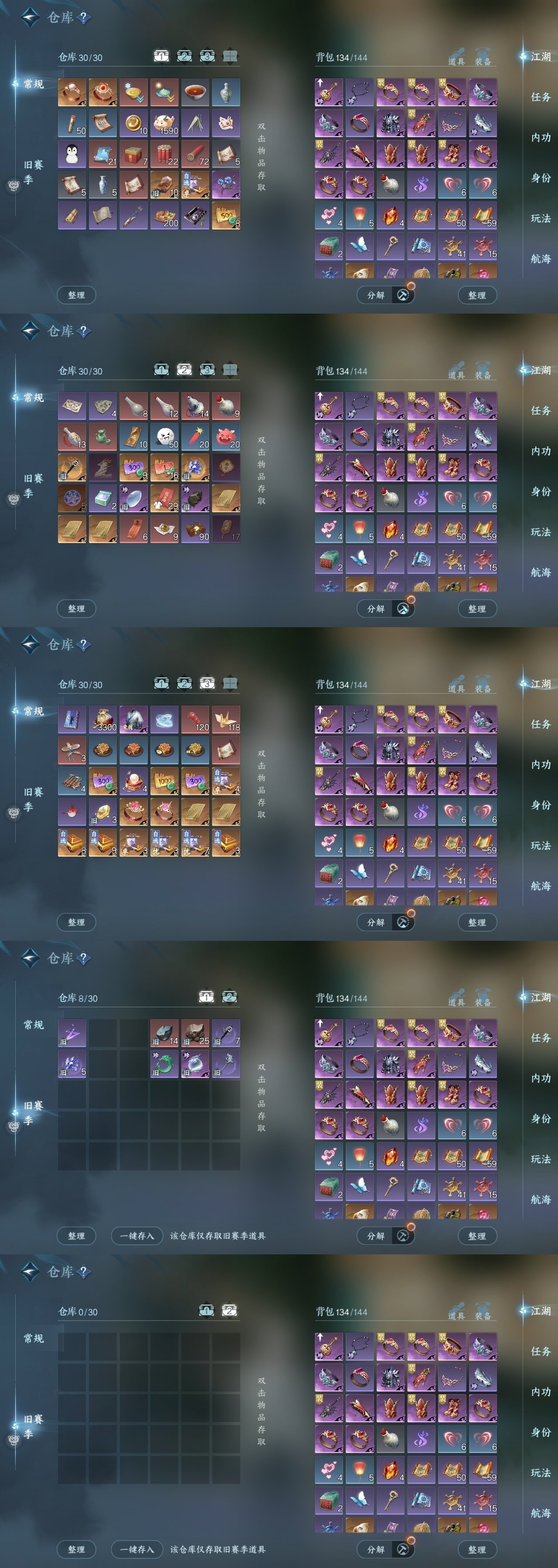Choose the paper crane item with 118
This screenshot has width=558, height=1568.
(x=226, y=720)
